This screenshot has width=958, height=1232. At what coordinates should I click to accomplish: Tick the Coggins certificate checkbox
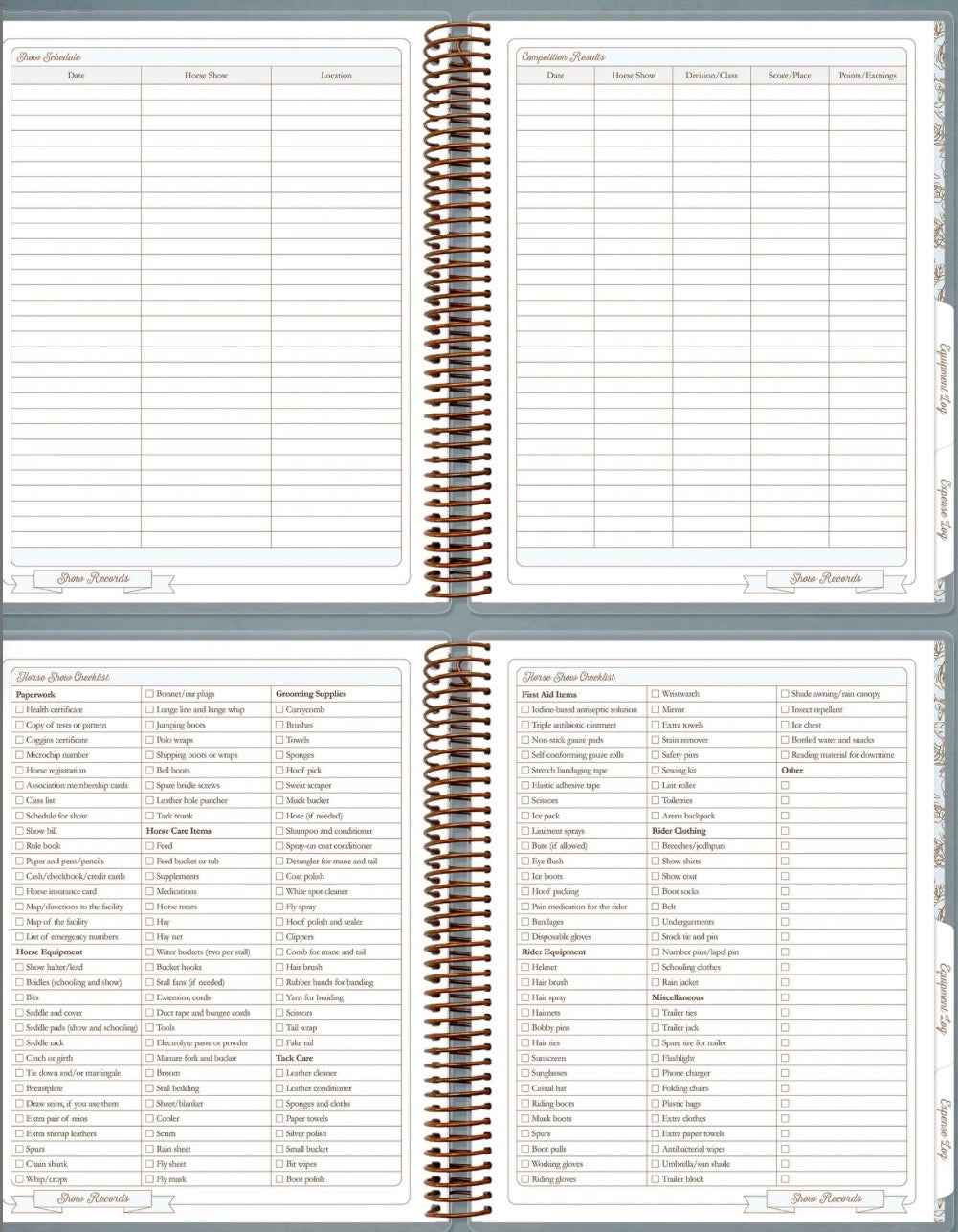coord(20,740)
